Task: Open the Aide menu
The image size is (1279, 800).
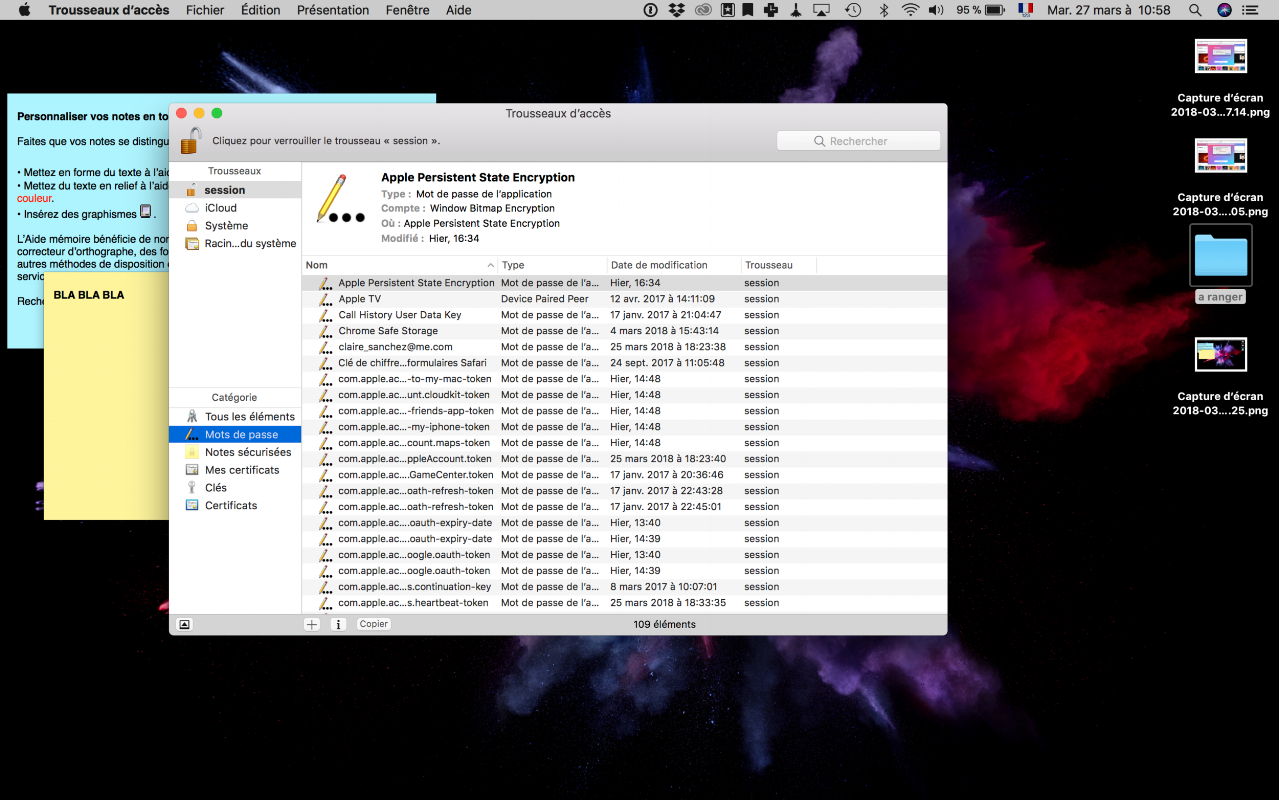Action: pyautogui.click(x=459, y=10)
